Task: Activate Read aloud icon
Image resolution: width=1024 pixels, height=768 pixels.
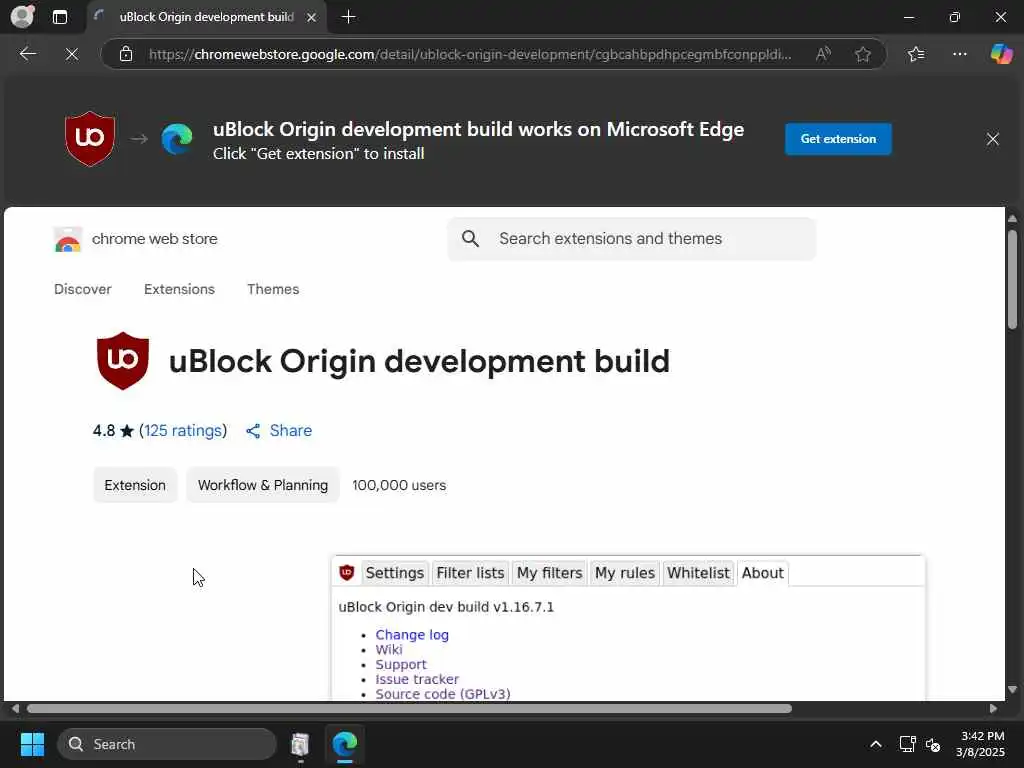Action: point(823,54)
